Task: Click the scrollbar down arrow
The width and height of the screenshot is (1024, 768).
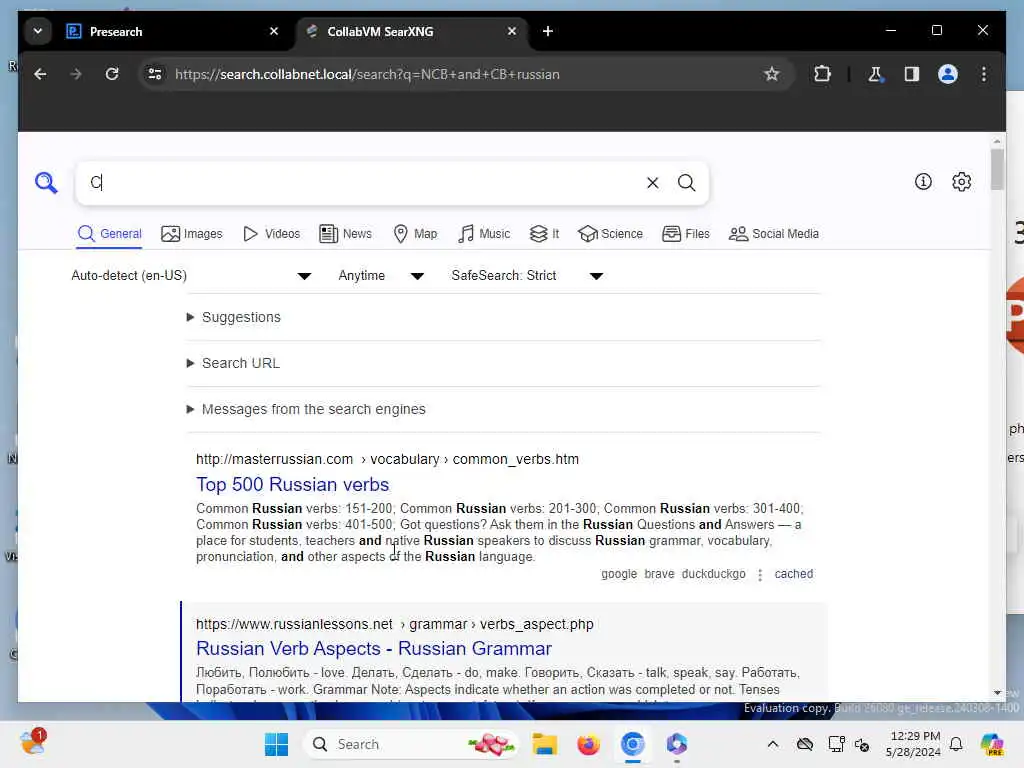Action: (997, 692)
